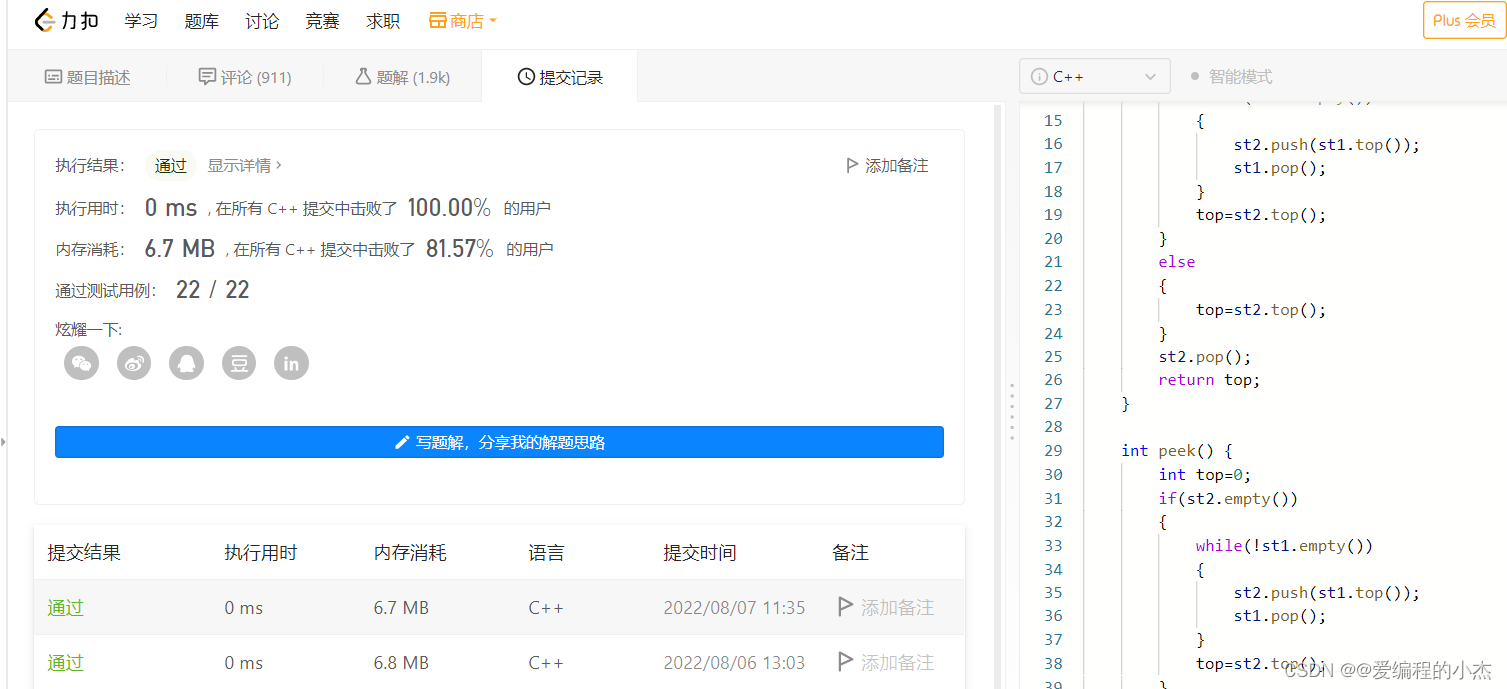
Task: Click the LeetCode logo icon
Action: [45, 21]
